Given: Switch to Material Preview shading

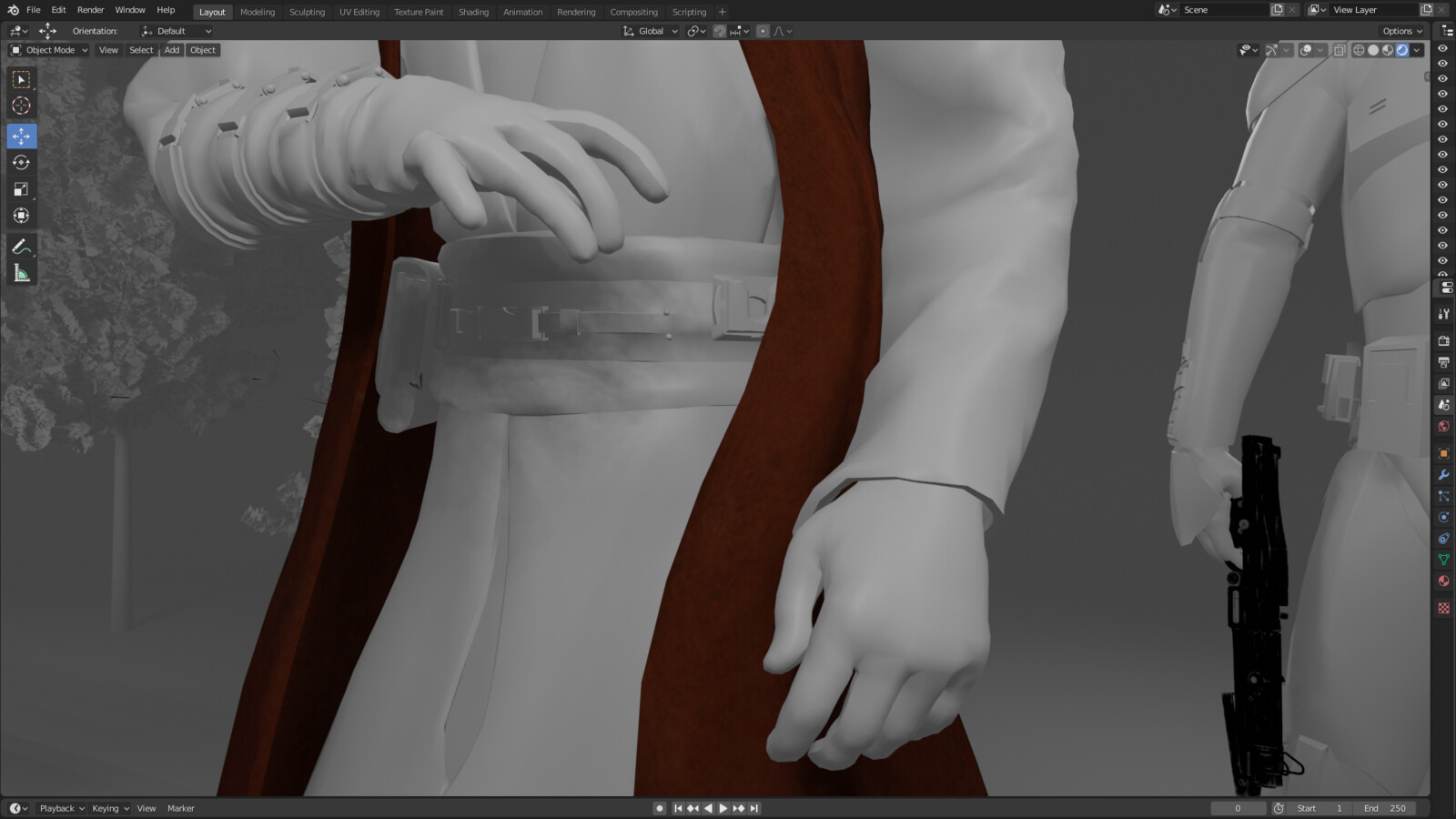Looking at the screenshot, I should coord(1388,50).
